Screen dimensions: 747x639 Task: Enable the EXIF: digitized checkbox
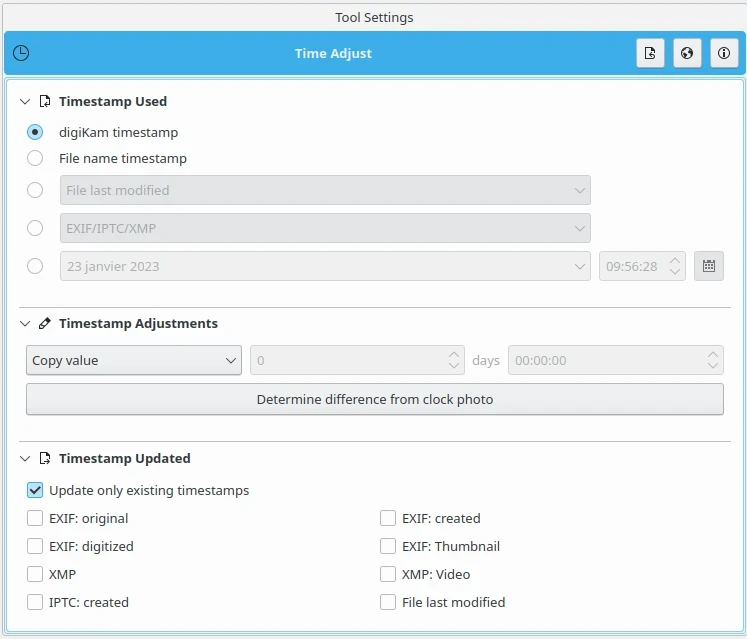click(35, 547)
